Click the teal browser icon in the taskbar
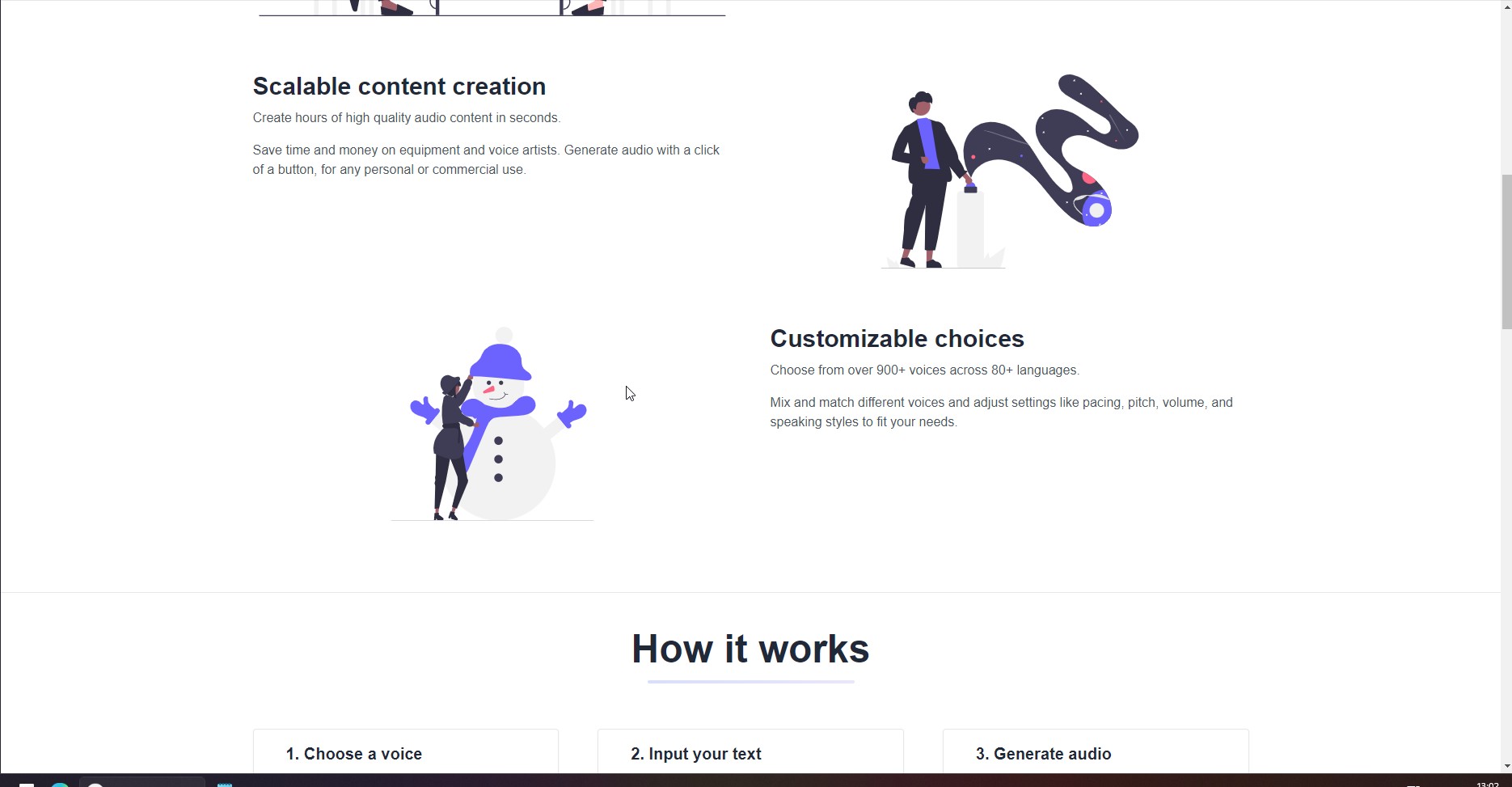 click(60, 783)
